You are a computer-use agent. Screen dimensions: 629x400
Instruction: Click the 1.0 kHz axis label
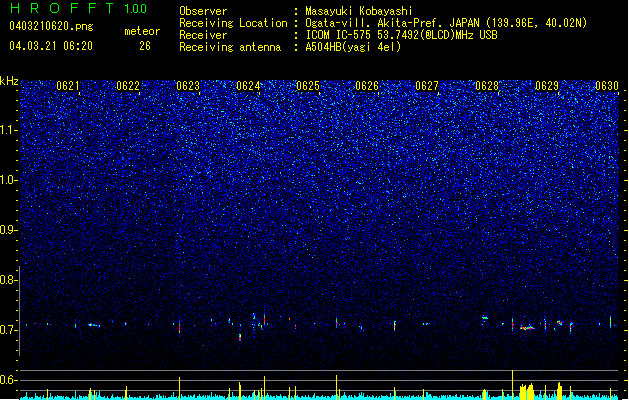[x=9, y=180]
